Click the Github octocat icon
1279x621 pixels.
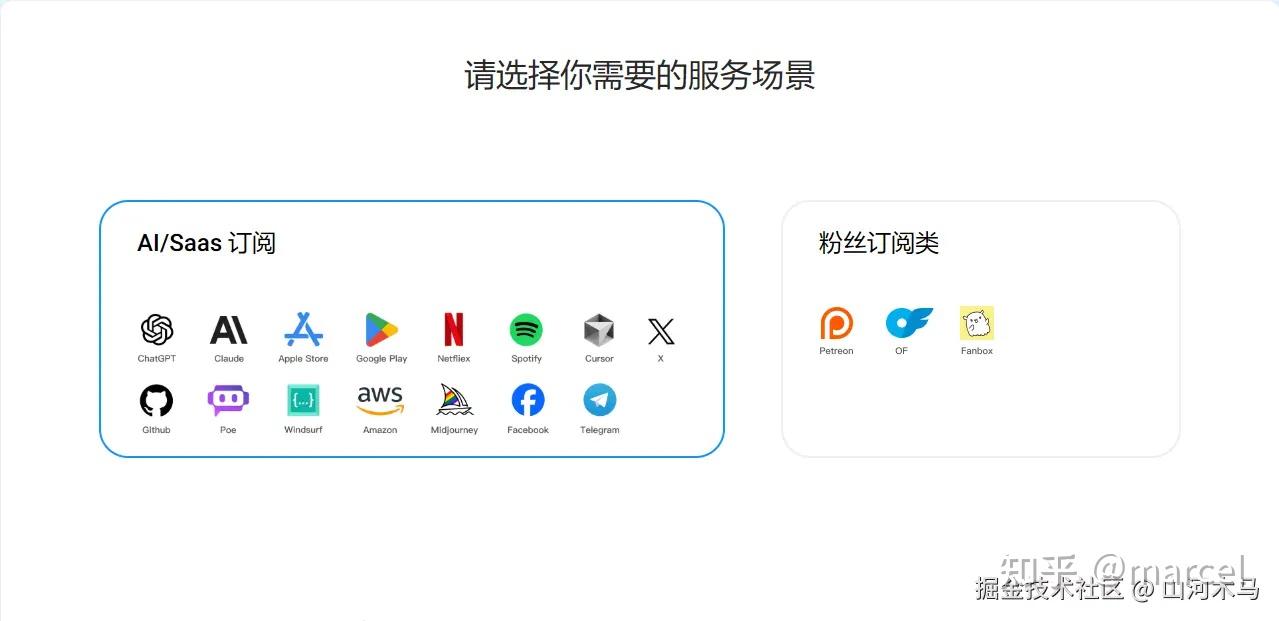[x=156, y=401]
